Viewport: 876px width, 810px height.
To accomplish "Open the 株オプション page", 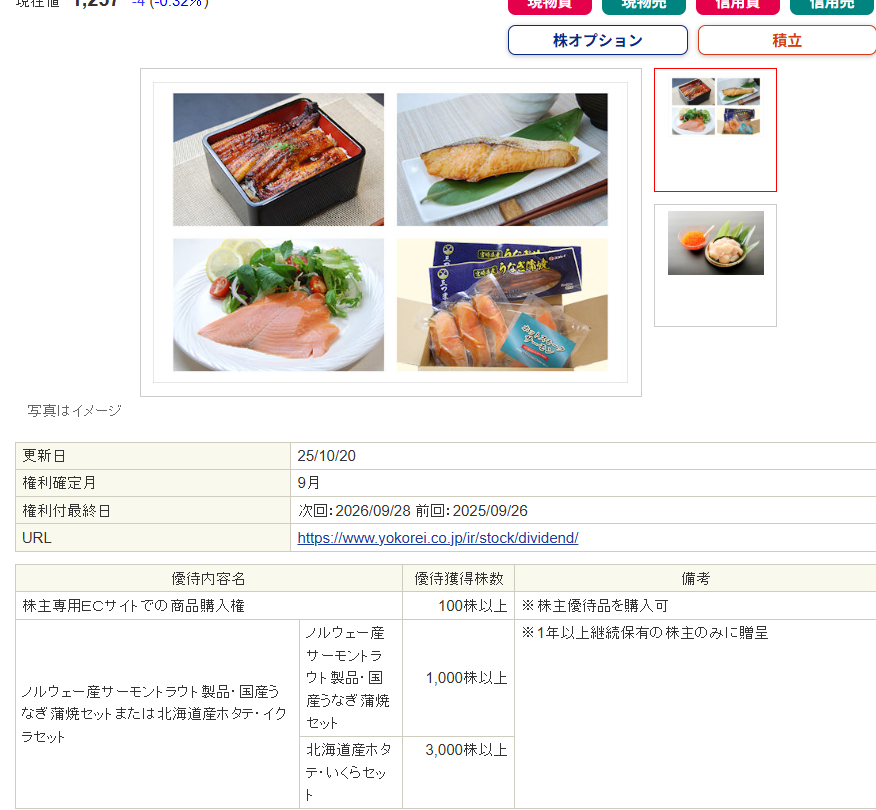I will (x=597, y=40).
